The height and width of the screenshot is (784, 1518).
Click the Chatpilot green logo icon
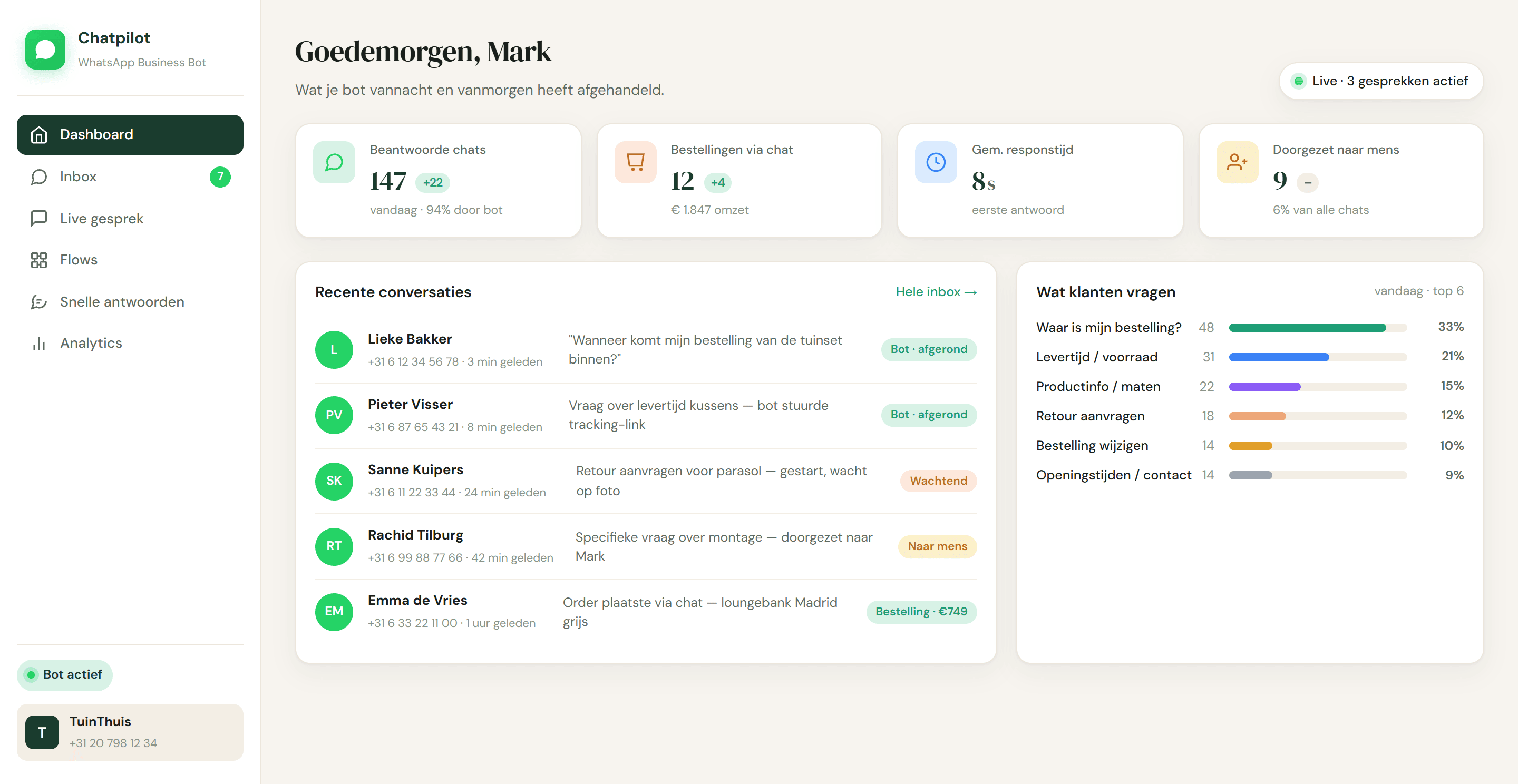(x=45, y=50)
